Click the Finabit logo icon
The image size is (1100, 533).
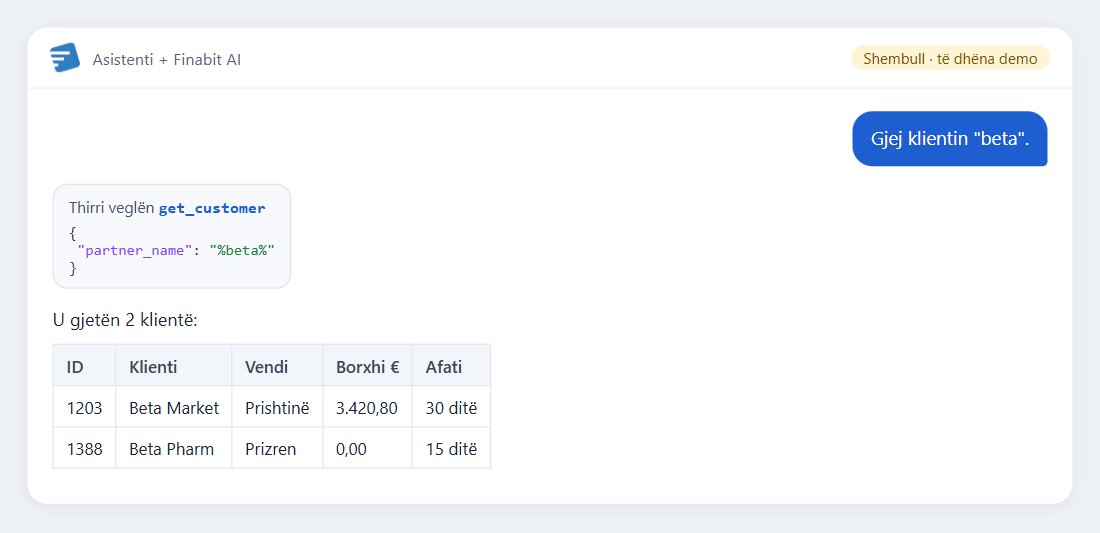(65, 58)
